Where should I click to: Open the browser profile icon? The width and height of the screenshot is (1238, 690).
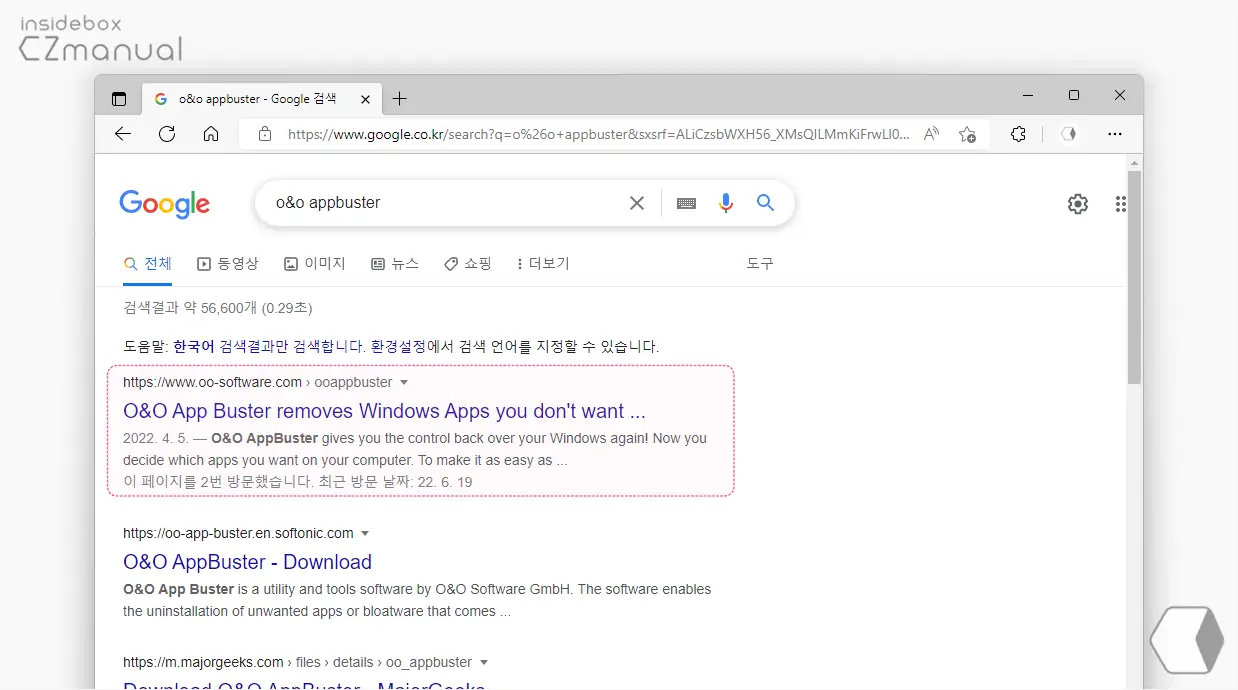pyautogui.click(x=1068, y=134)
